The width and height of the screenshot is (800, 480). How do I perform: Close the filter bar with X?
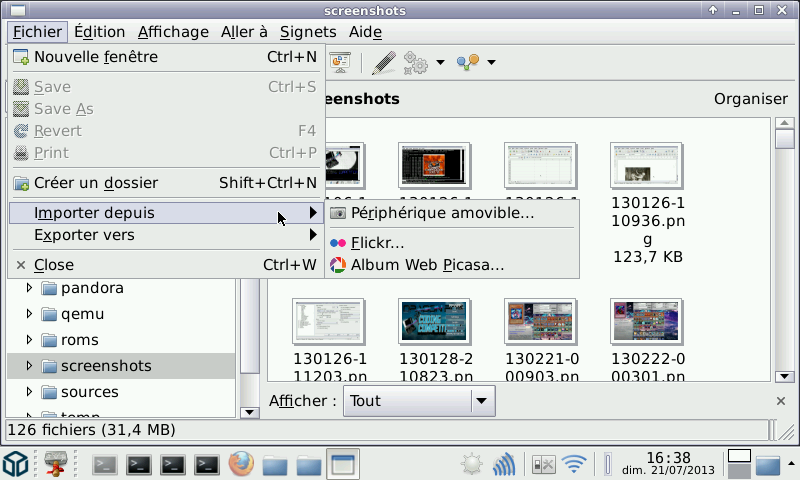(x=781, y=401)
